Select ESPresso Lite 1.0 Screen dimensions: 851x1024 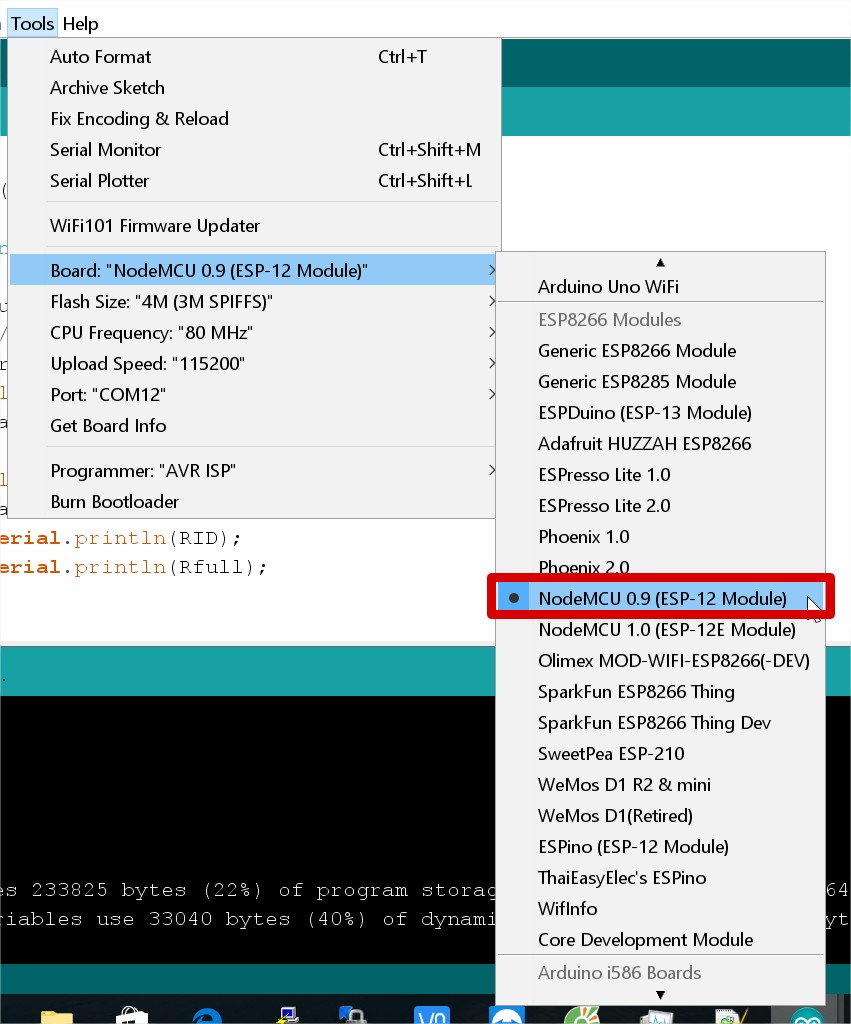click(660, 475)
